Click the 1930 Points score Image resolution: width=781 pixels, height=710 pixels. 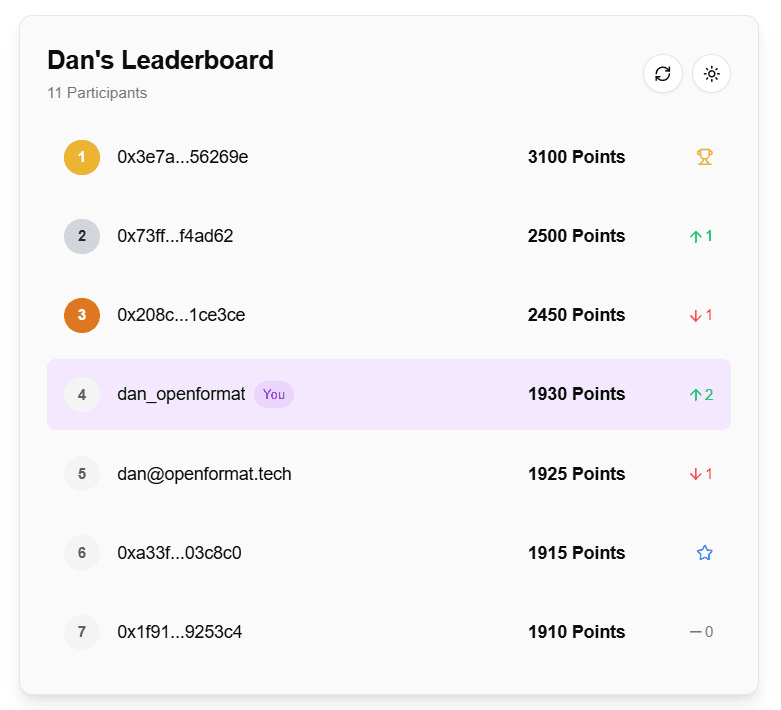tap(576, 394)
